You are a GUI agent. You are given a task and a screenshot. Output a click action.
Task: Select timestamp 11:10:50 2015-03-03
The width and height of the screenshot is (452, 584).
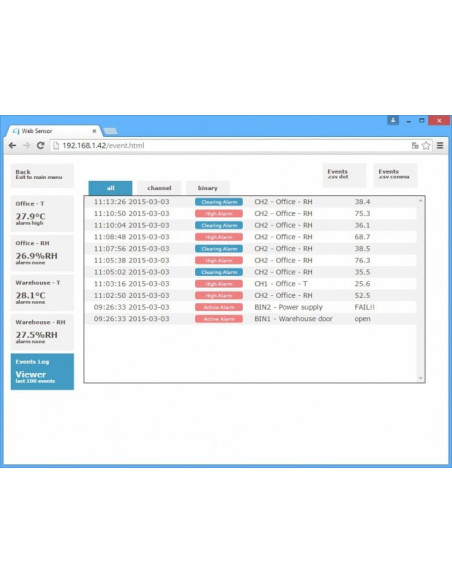tap(131, 214)
